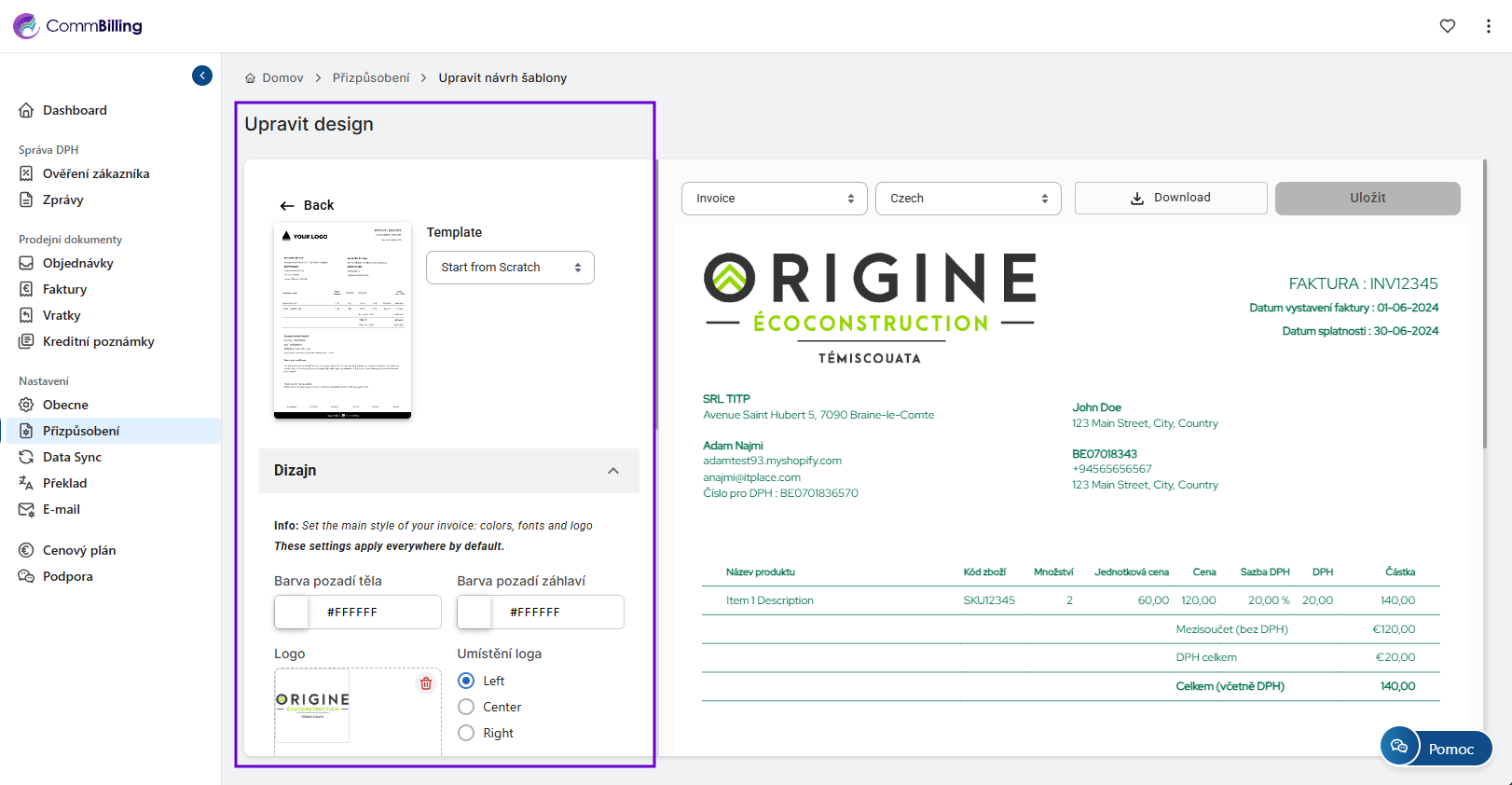This screenshot has width=1512, height=785.
Task: Open the three-dot options menu
Action: [x=1488, y=26]
